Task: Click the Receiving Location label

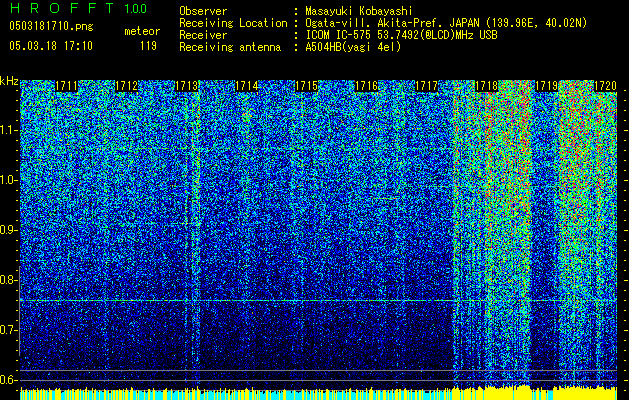Action: tap(233, 23)
